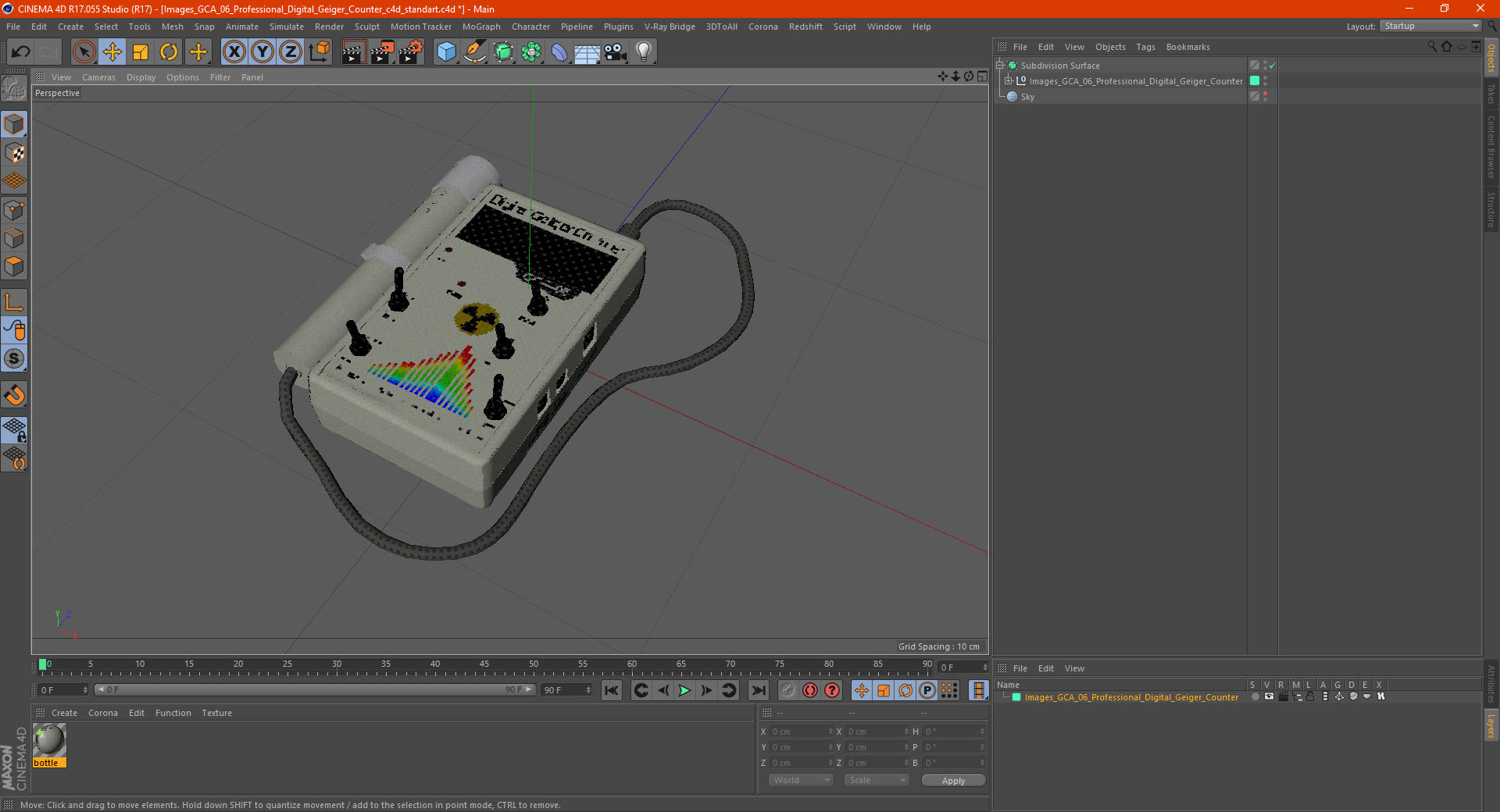The image size is (1500, 812).
Task: Switch to Points mode in left sidebar
Action: (14, 209)
